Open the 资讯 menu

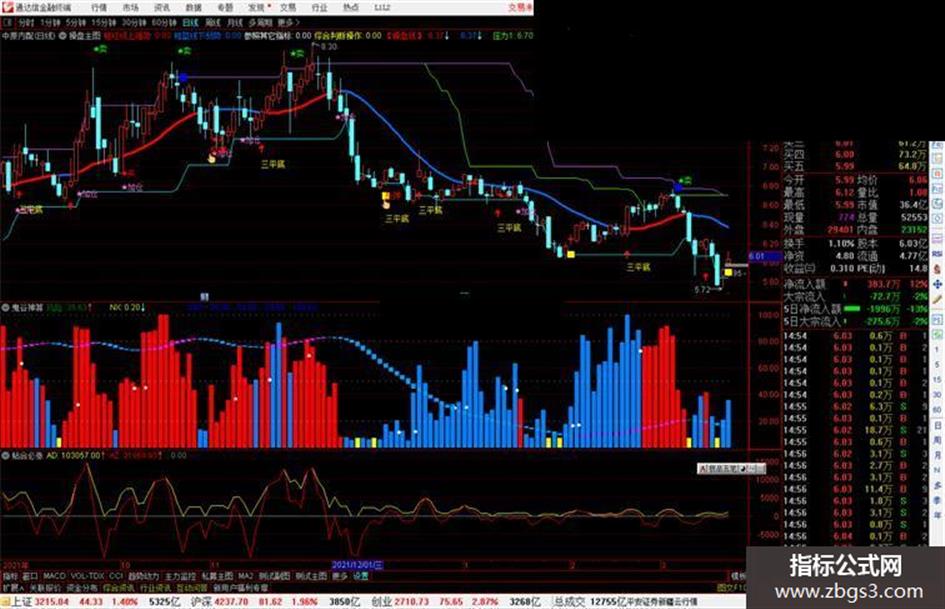(162, 8)
